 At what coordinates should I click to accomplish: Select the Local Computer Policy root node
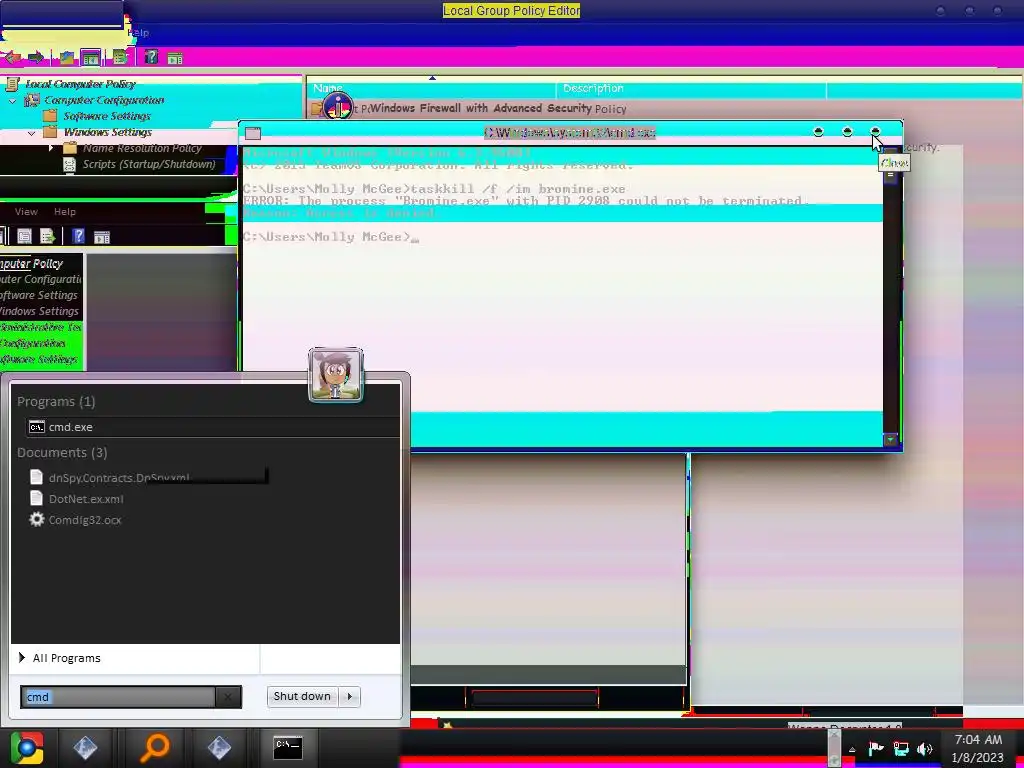coord(80,84)
